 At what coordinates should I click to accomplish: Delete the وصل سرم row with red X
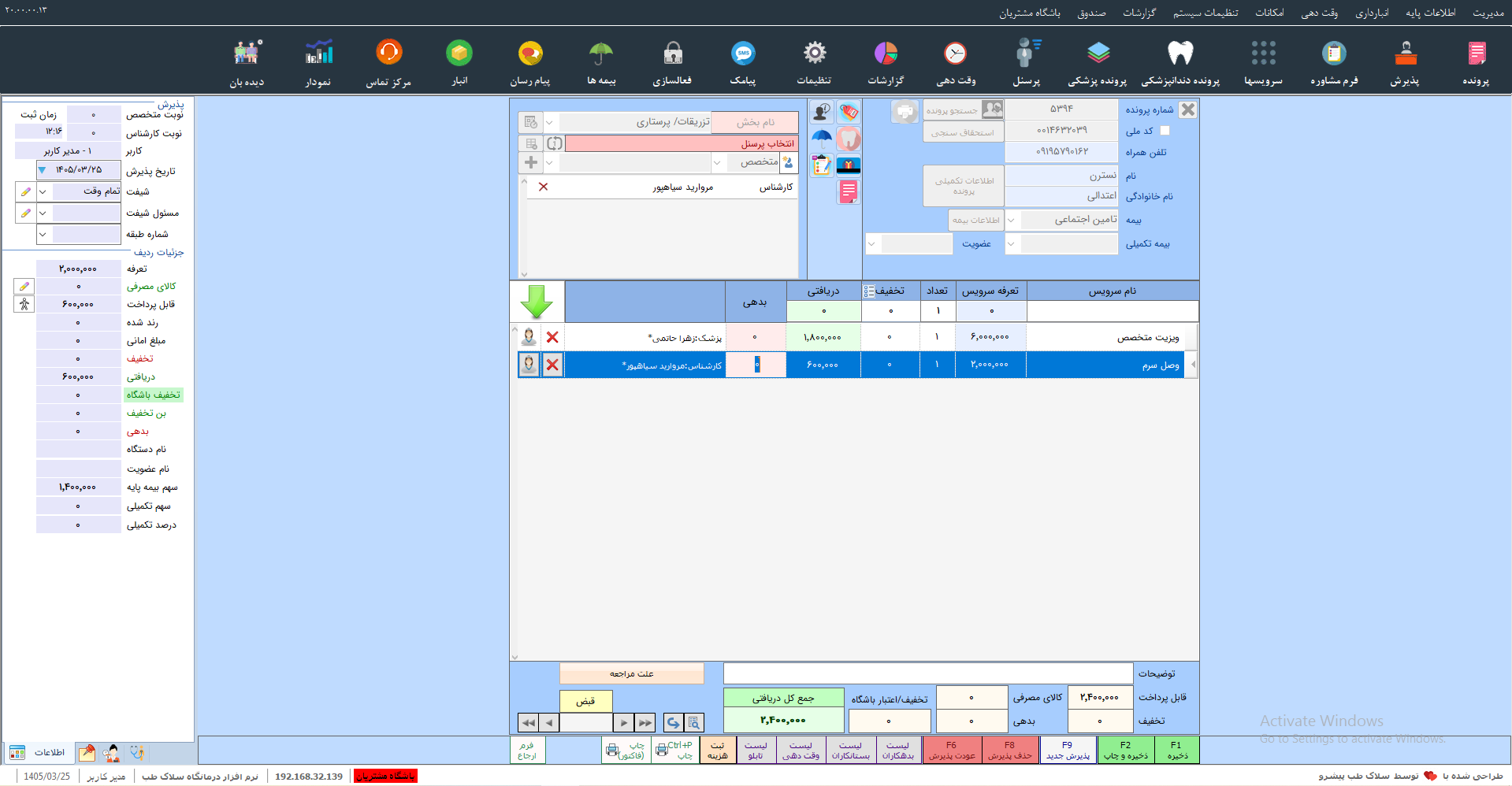[552, 365]
